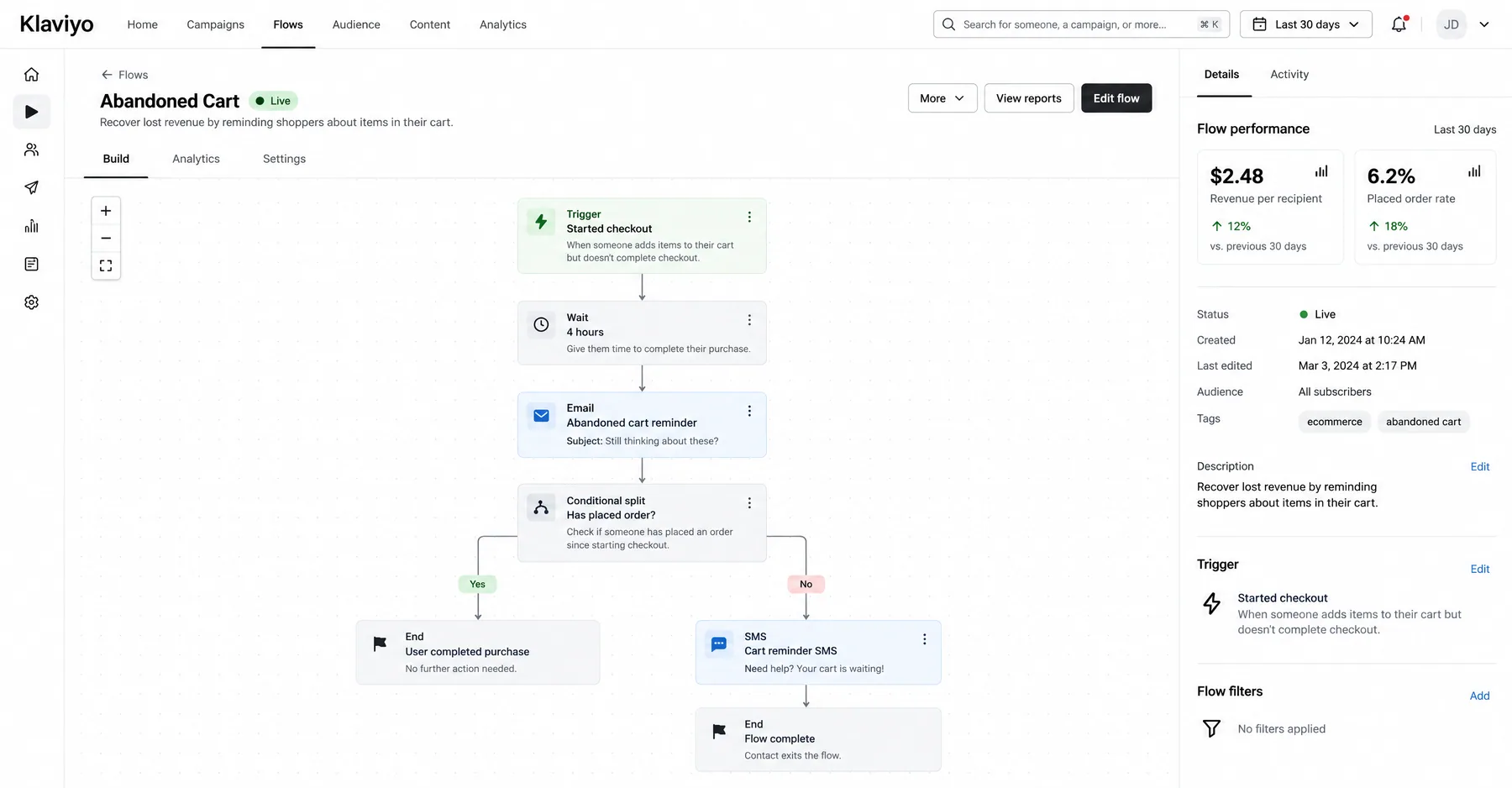1512x788 pixels.
Task: Open the Audience people icon in sidebar
Action: click(x=31, y=150)
